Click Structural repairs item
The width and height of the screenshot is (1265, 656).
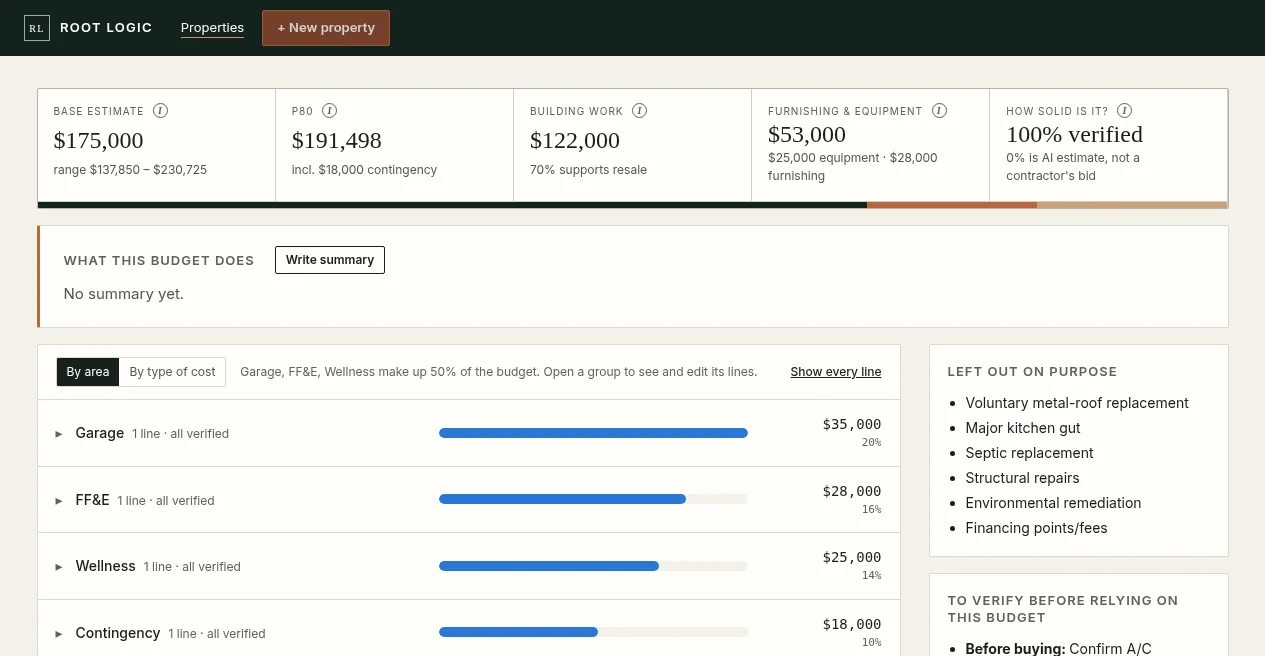[x=1022, y=478]
